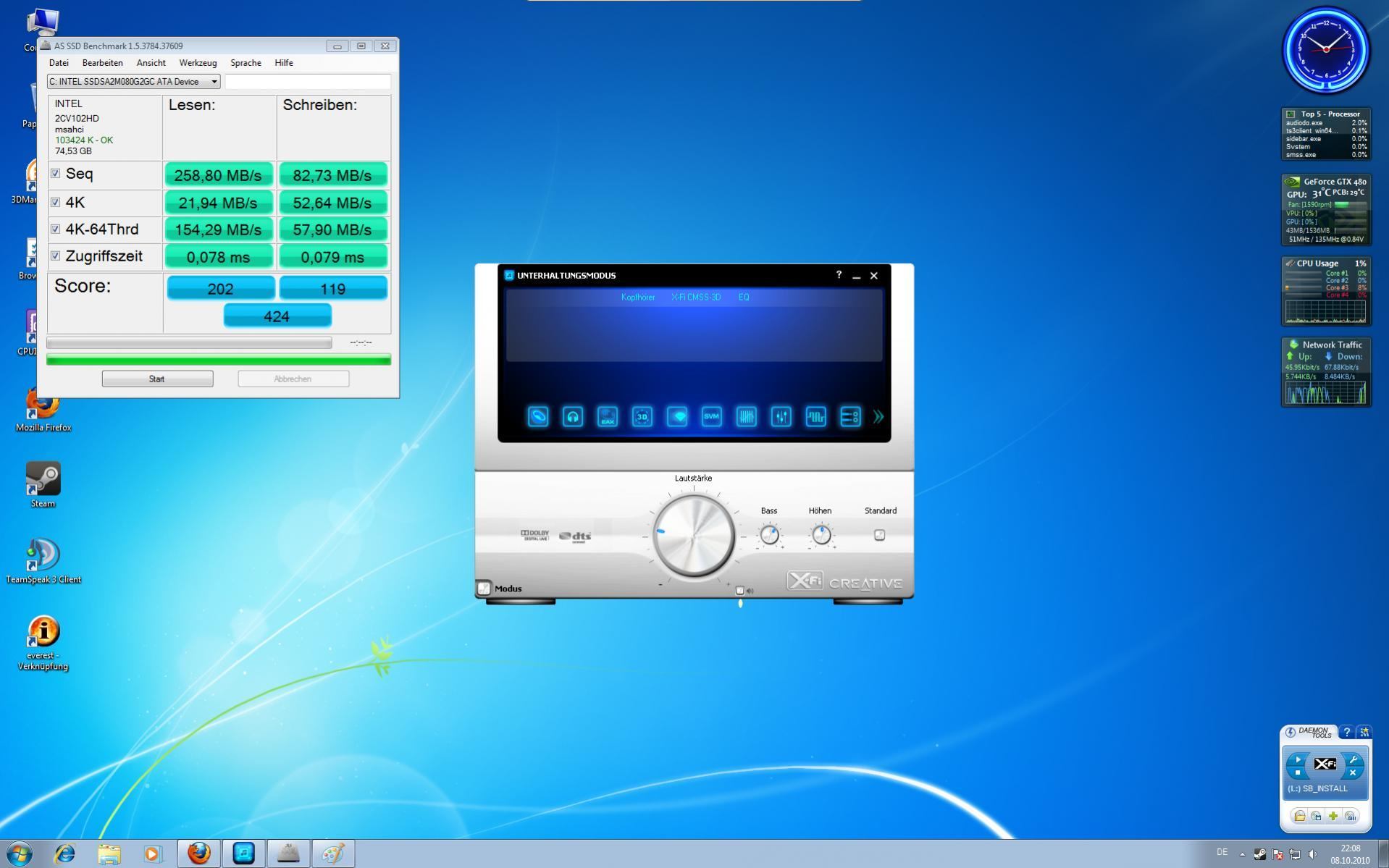The image size is (1389, 868).
Task: Open the system tray volume icon
Action: pyautogui.click(x=1312, y=854)
